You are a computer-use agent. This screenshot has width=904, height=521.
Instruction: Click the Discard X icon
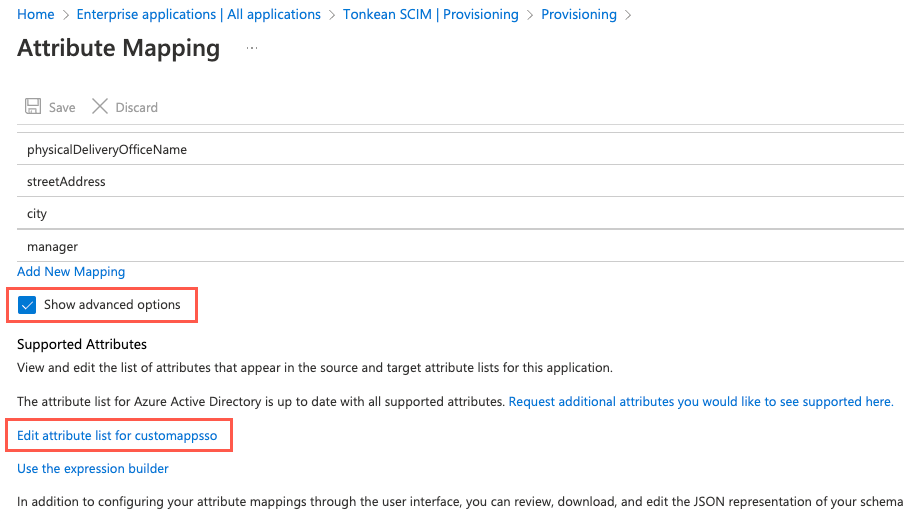tap(99, 107)
